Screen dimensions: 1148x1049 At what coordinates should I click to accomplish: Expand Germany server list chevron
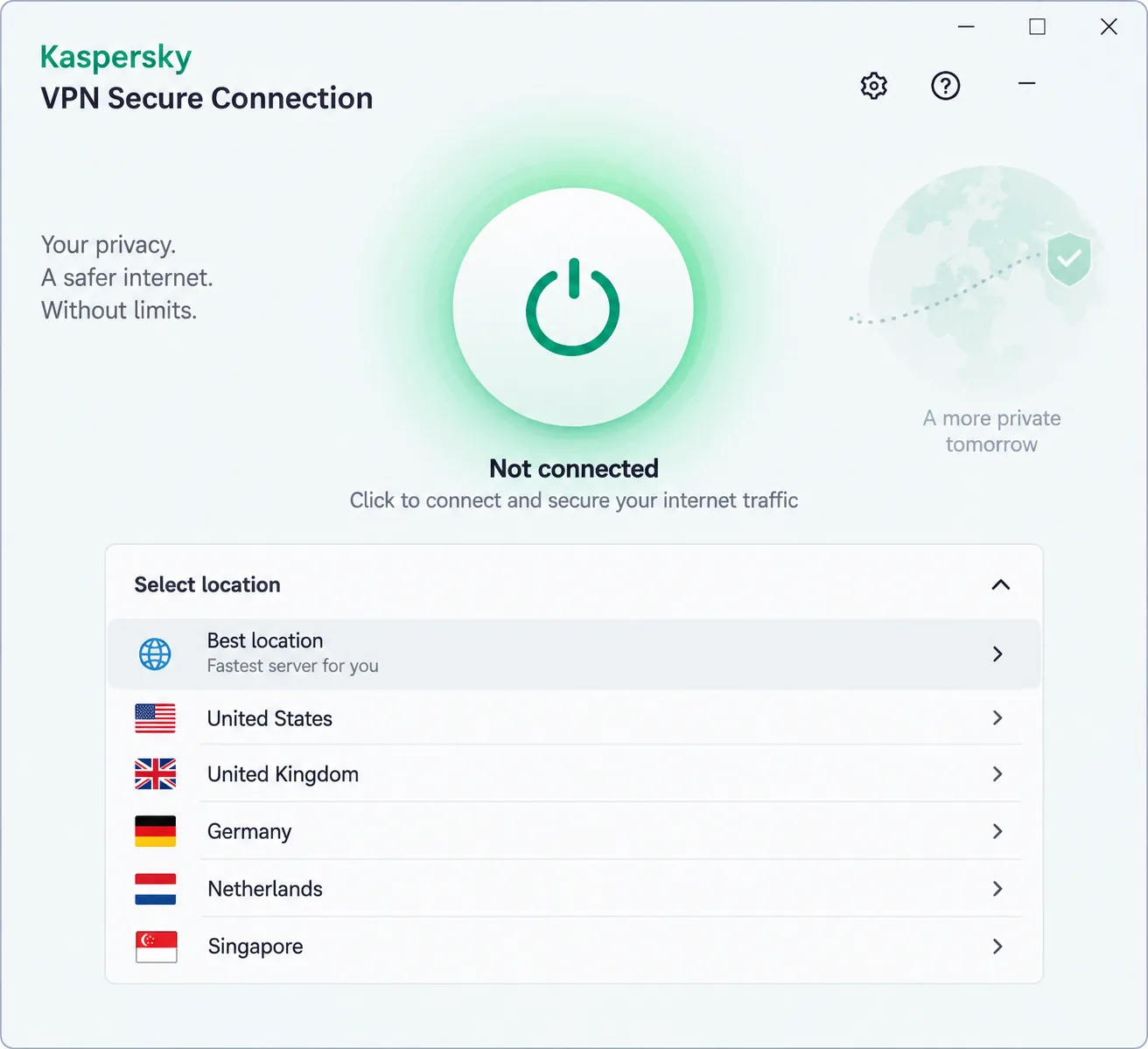click(x=997, y=831)
